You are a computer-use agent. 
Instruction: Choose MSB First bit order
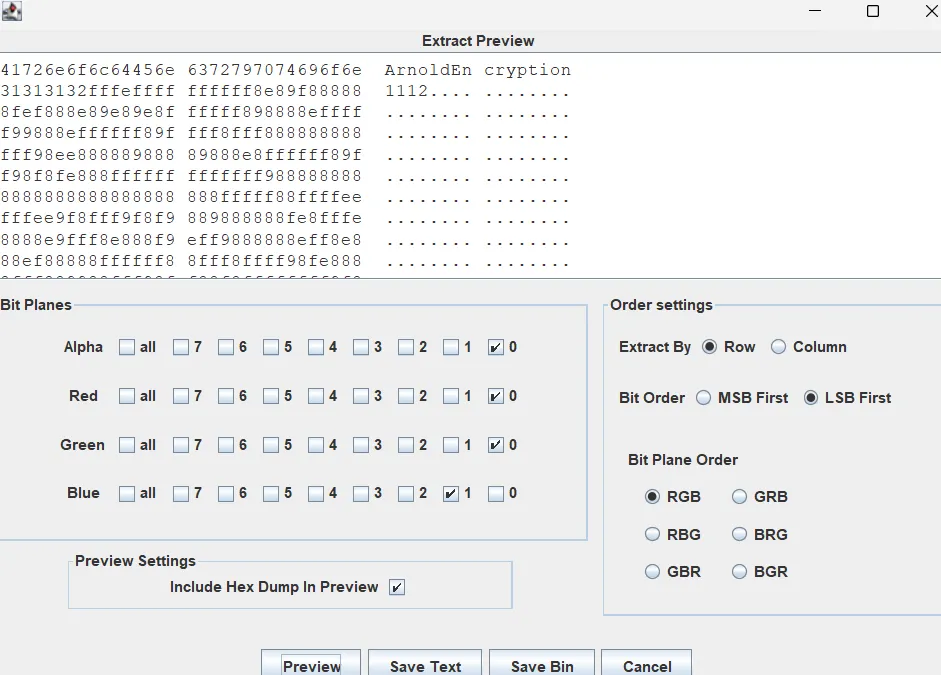click(703, 398)
